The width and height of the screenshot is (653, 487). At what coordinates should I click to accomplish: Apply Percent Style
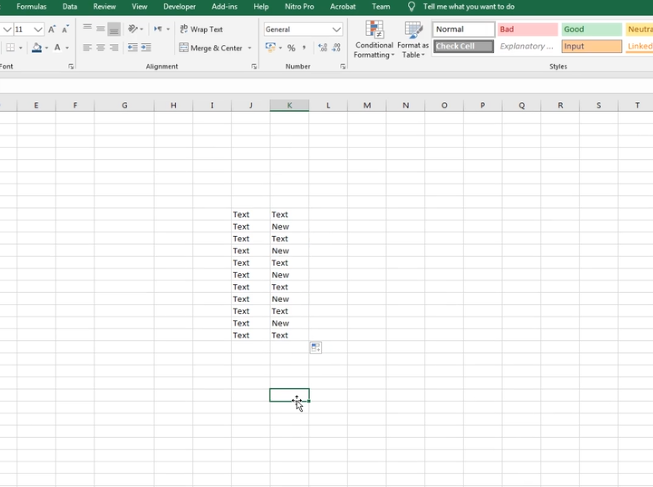[291, 48]
